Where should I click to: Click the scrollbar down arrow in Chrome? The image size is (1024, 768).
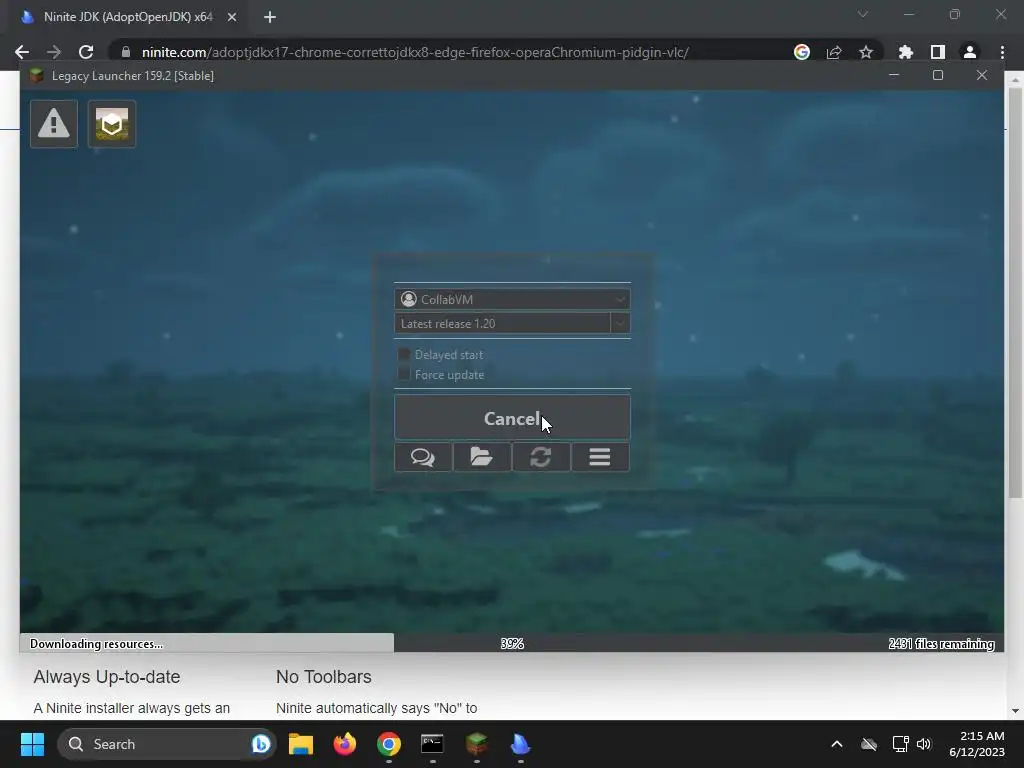tap(1015, 711)
